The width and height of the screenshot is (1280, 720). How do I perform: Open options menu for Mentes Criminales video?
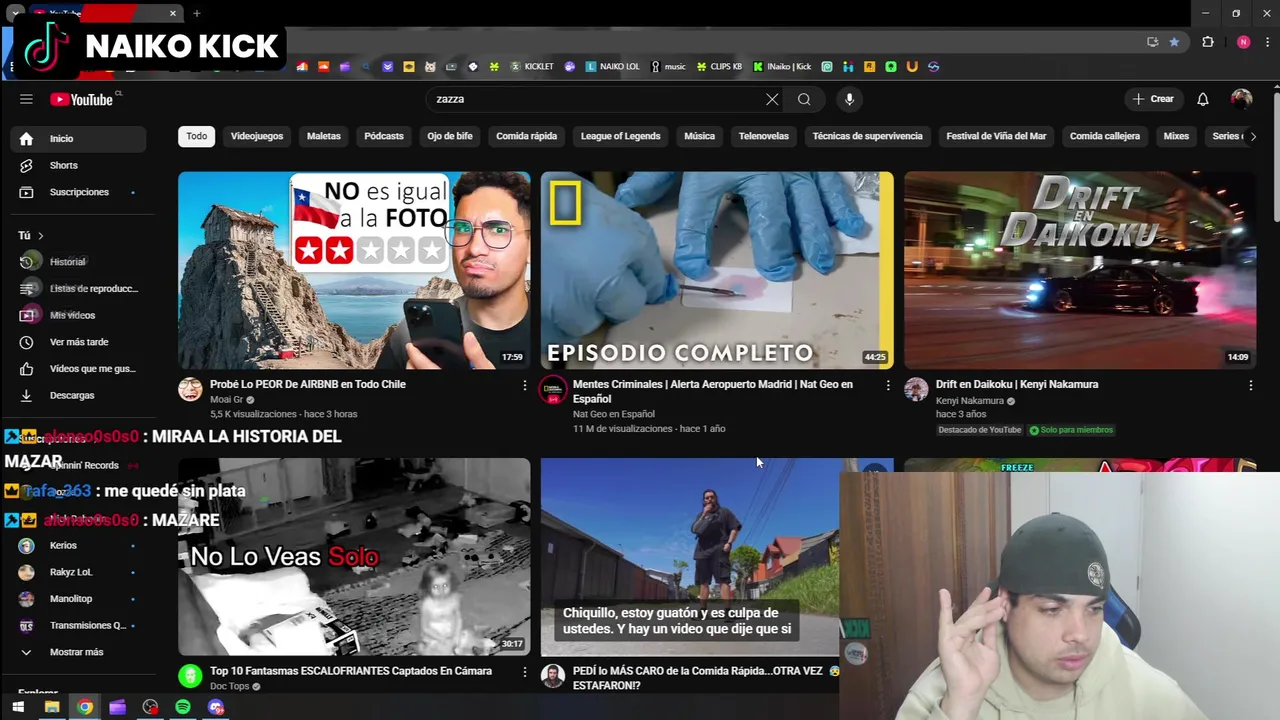click(887, 385)
